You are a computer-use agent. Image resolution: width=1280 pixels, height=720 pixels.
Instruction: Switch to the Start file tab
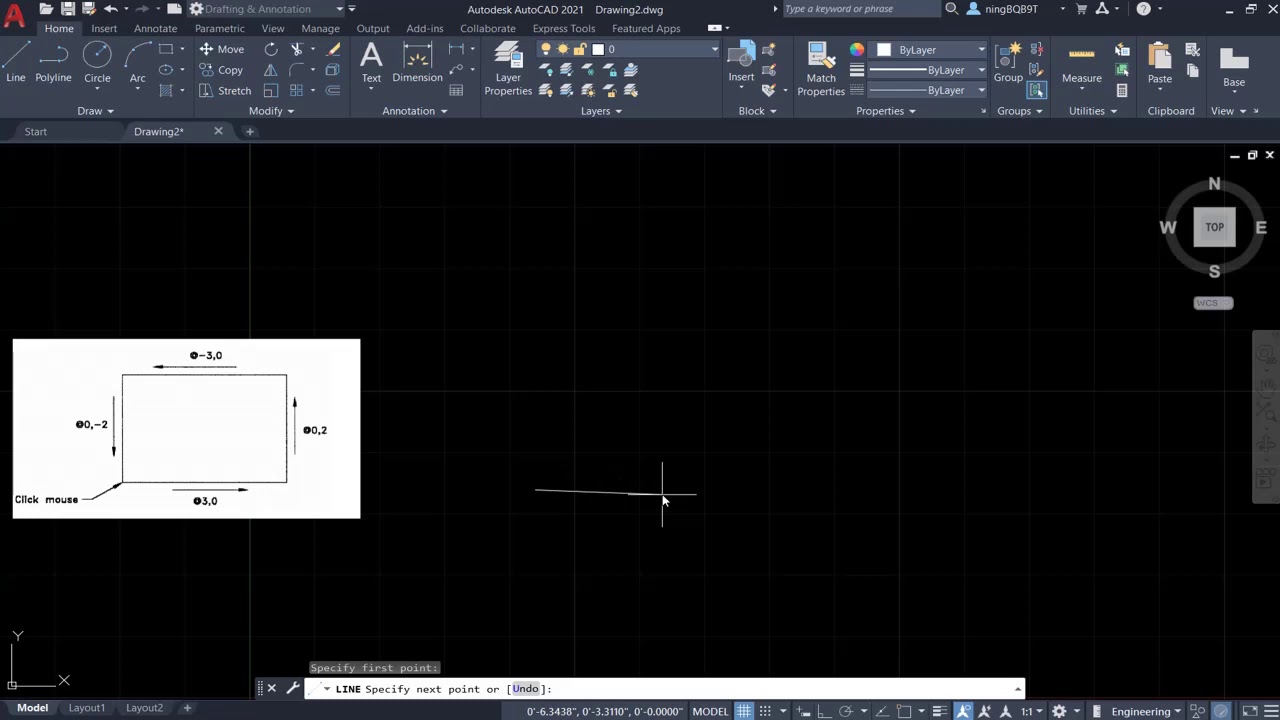click(x=36, y=131)
